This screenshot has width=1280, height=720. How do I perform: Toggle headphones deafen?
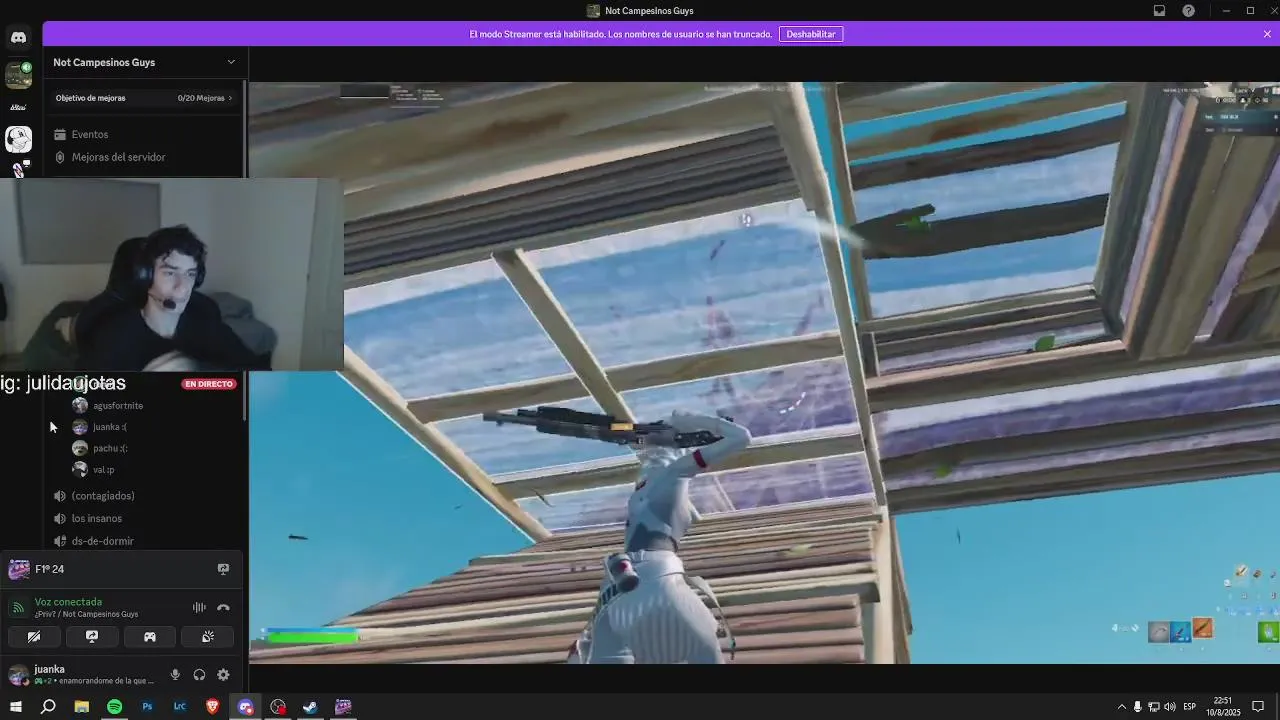pyautogui.click(x=199, y=675)
